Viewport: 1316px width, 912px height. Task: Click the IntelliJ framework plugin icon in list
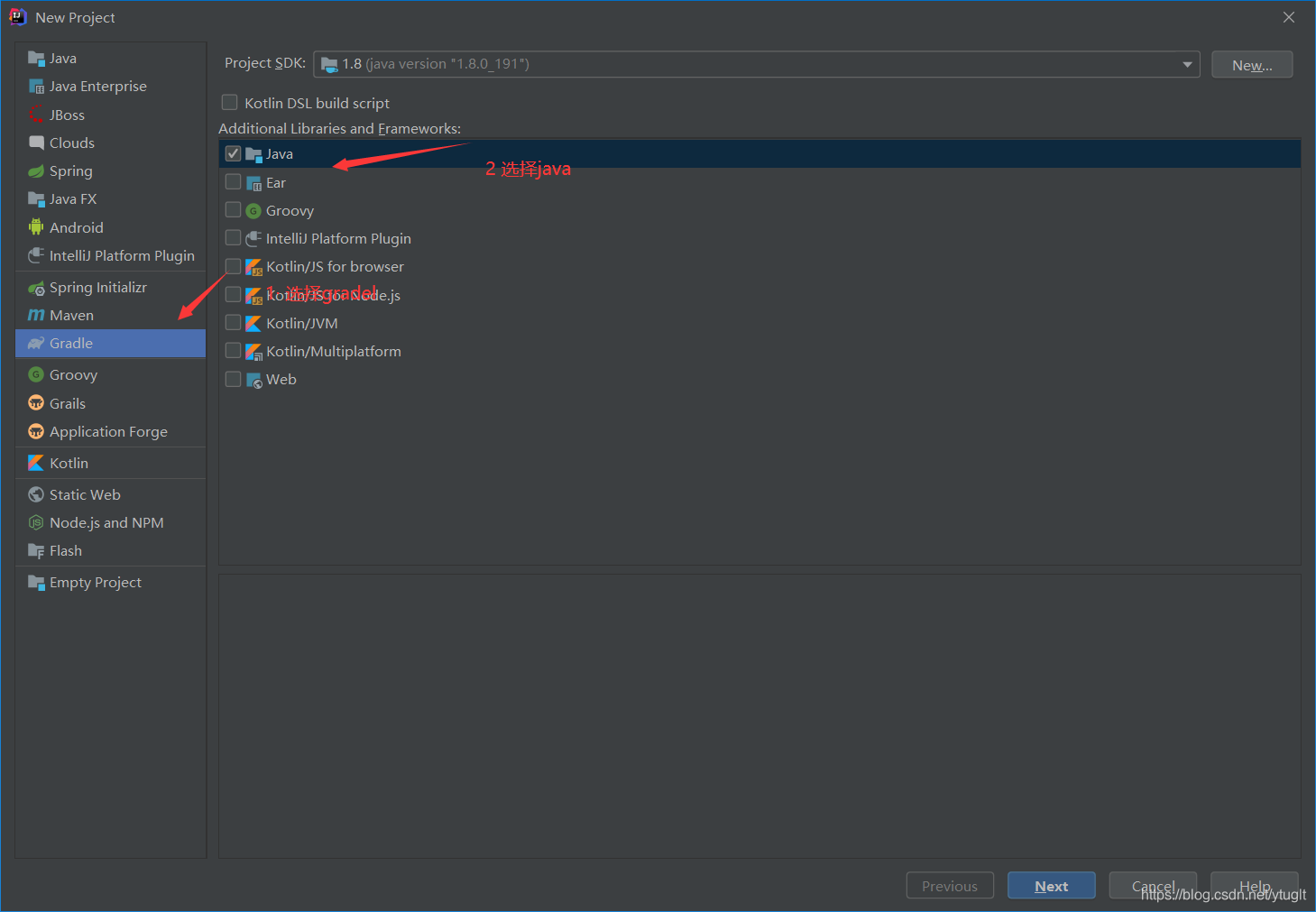(x=253, y=239)
